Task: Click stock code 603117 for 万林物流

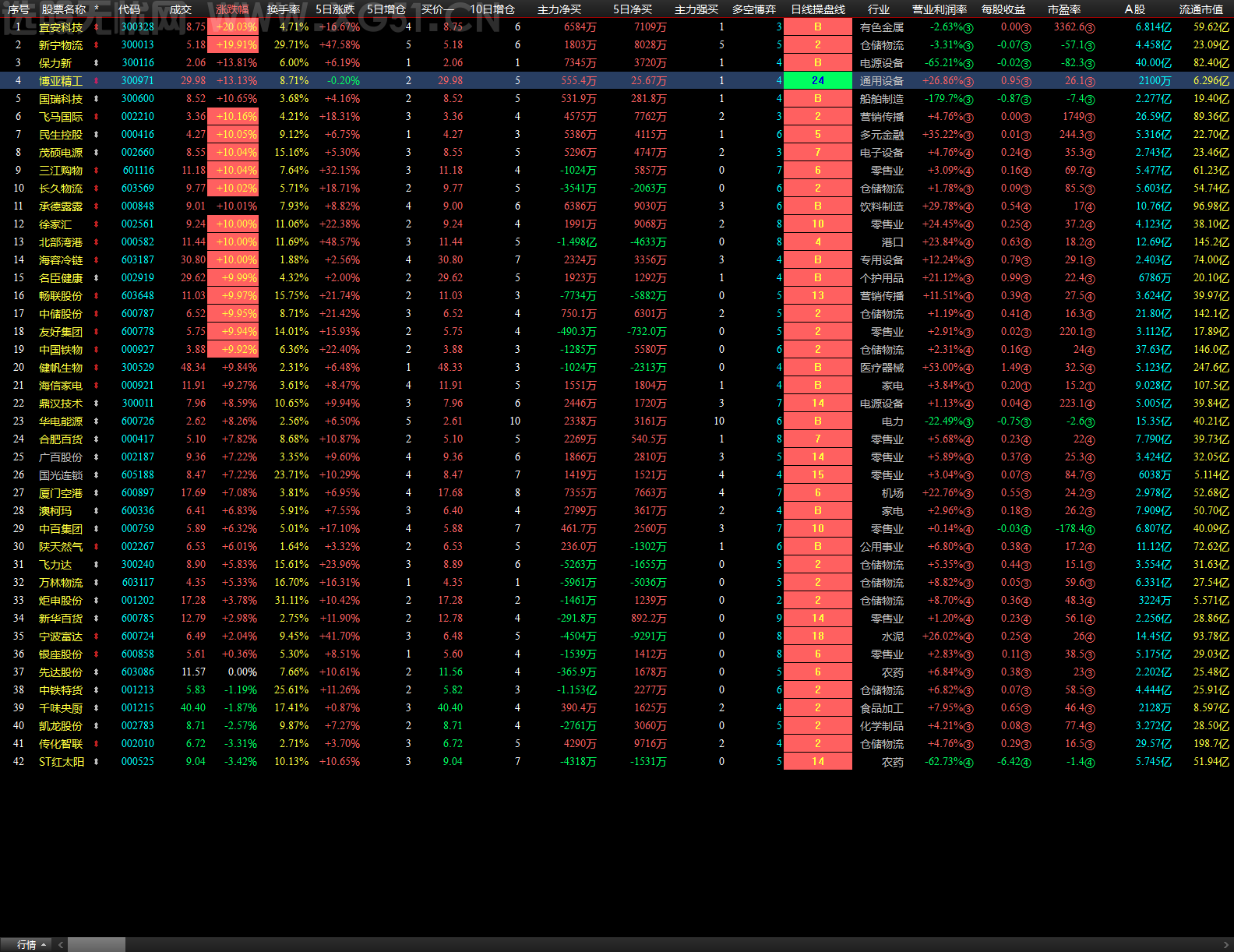Action: [138, 583]
